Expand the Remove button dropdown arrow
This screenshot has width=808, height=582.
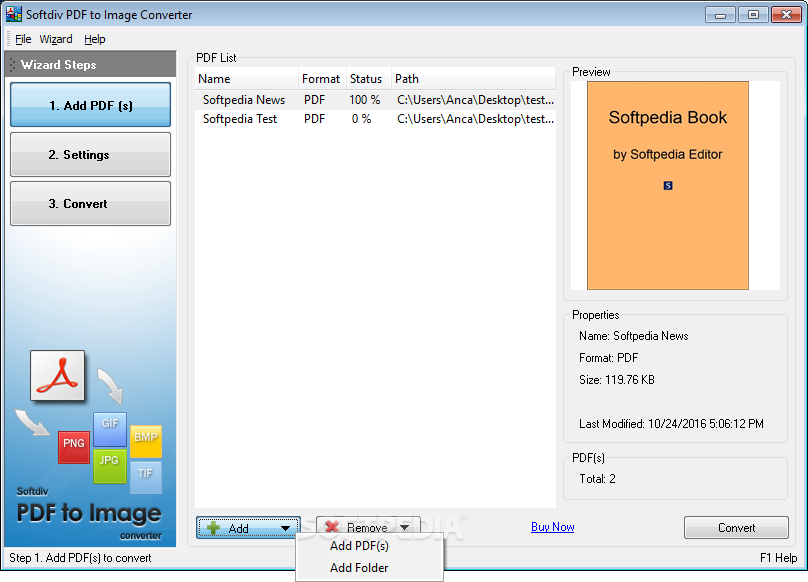tap(405, 527)
